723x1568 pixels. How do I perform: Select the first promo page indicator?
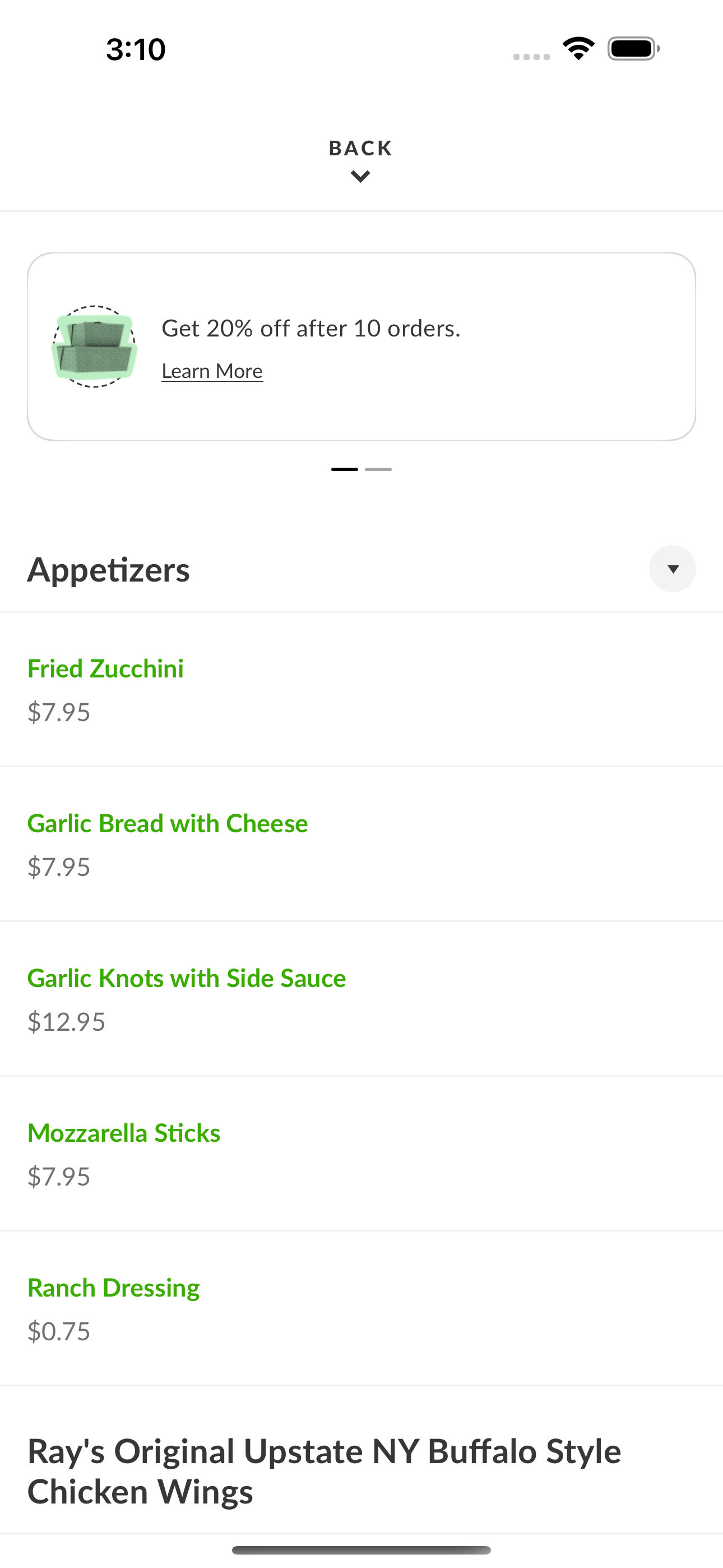click(x=345, y=469)
